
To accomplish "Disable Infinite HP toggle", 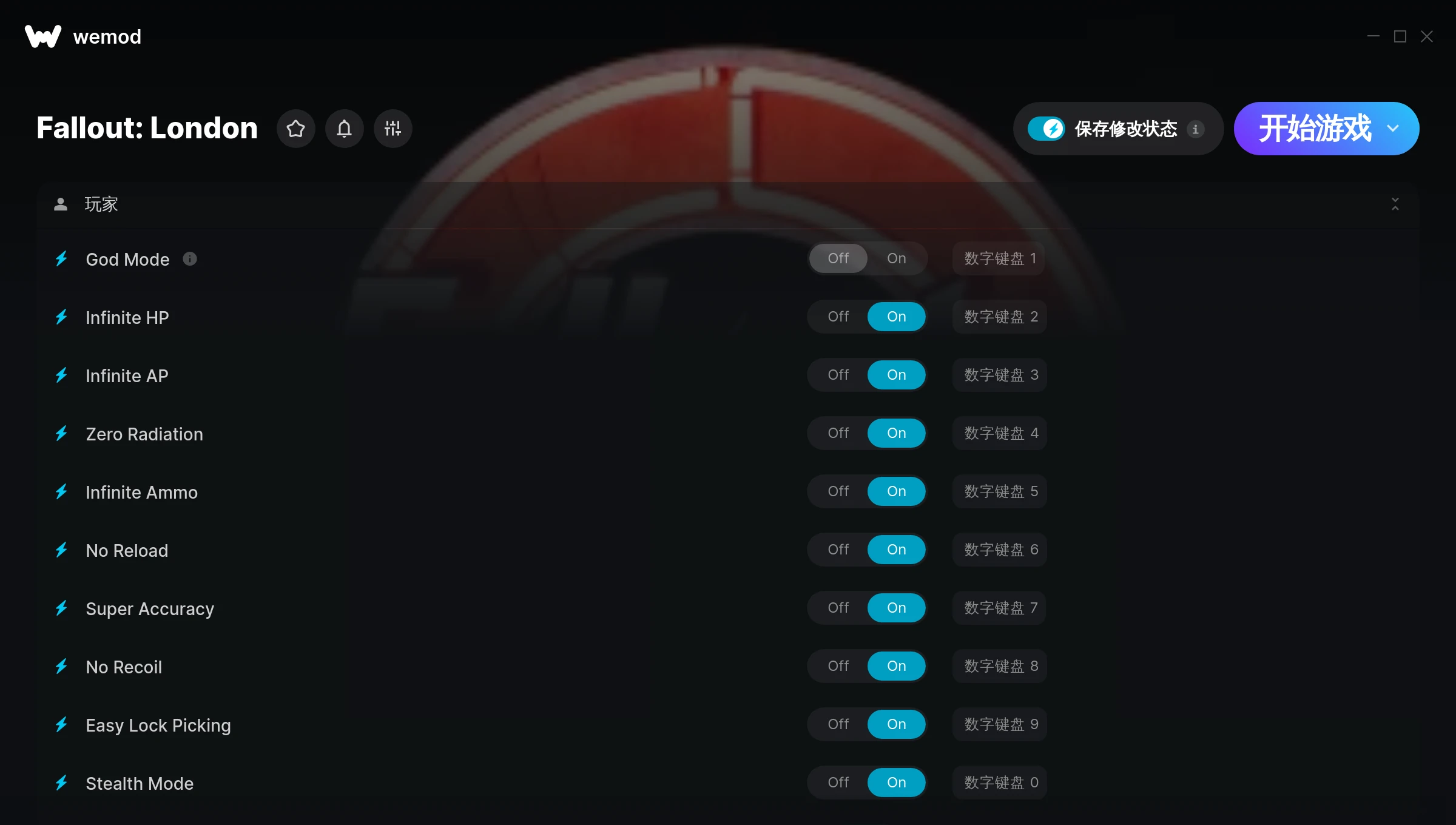I will pyautogui.click(x=837, y=316).
